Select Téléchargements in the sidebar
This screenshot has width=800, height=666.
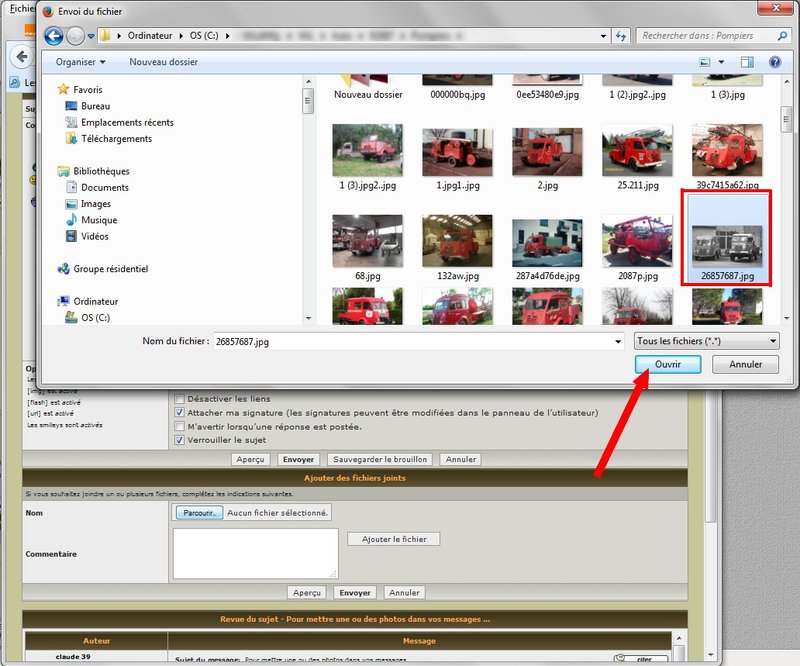pos(116,139)
